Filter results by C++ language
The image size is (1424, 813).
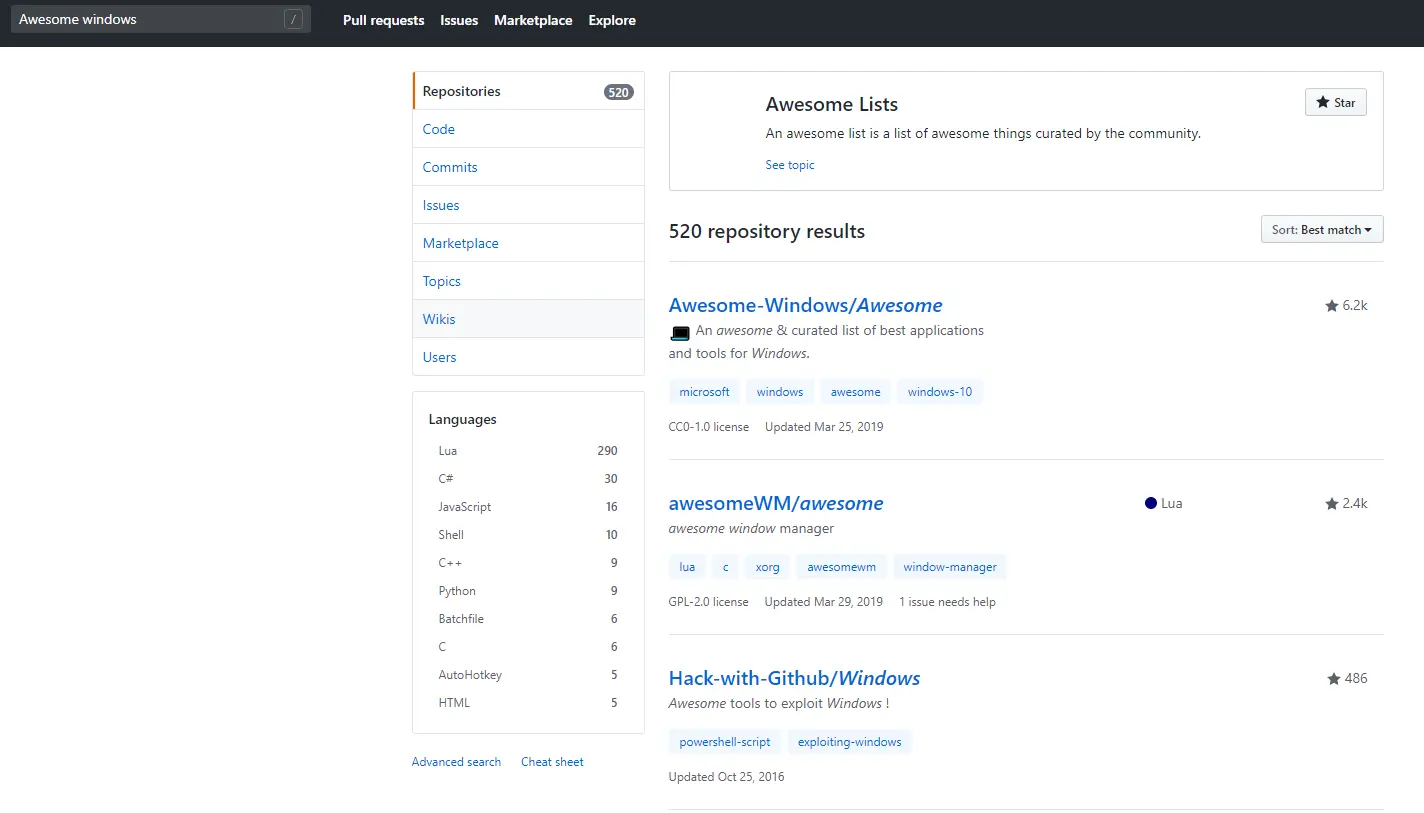(x=528, y=563)
